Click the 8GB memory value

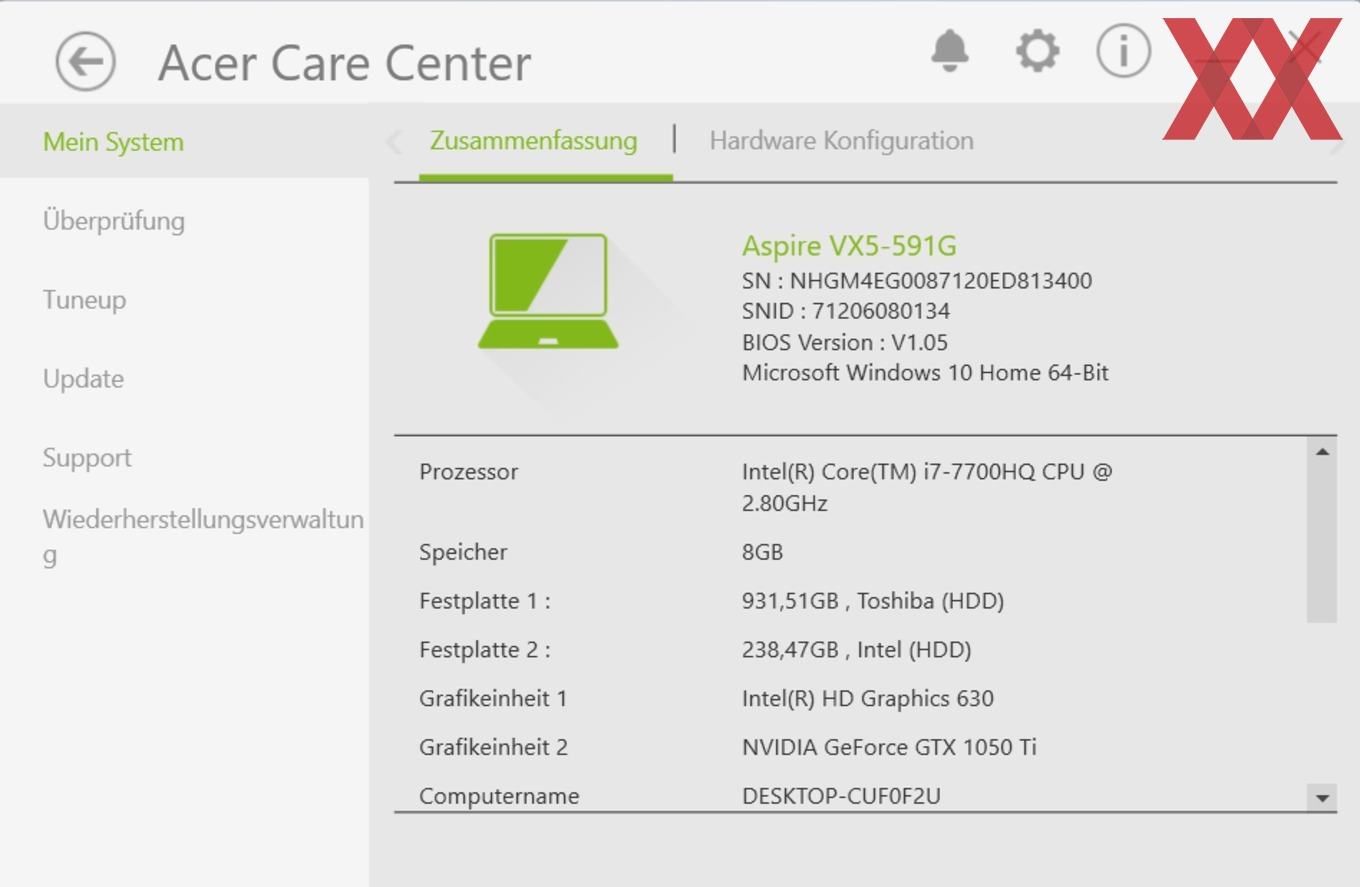(x=762, y=552)
